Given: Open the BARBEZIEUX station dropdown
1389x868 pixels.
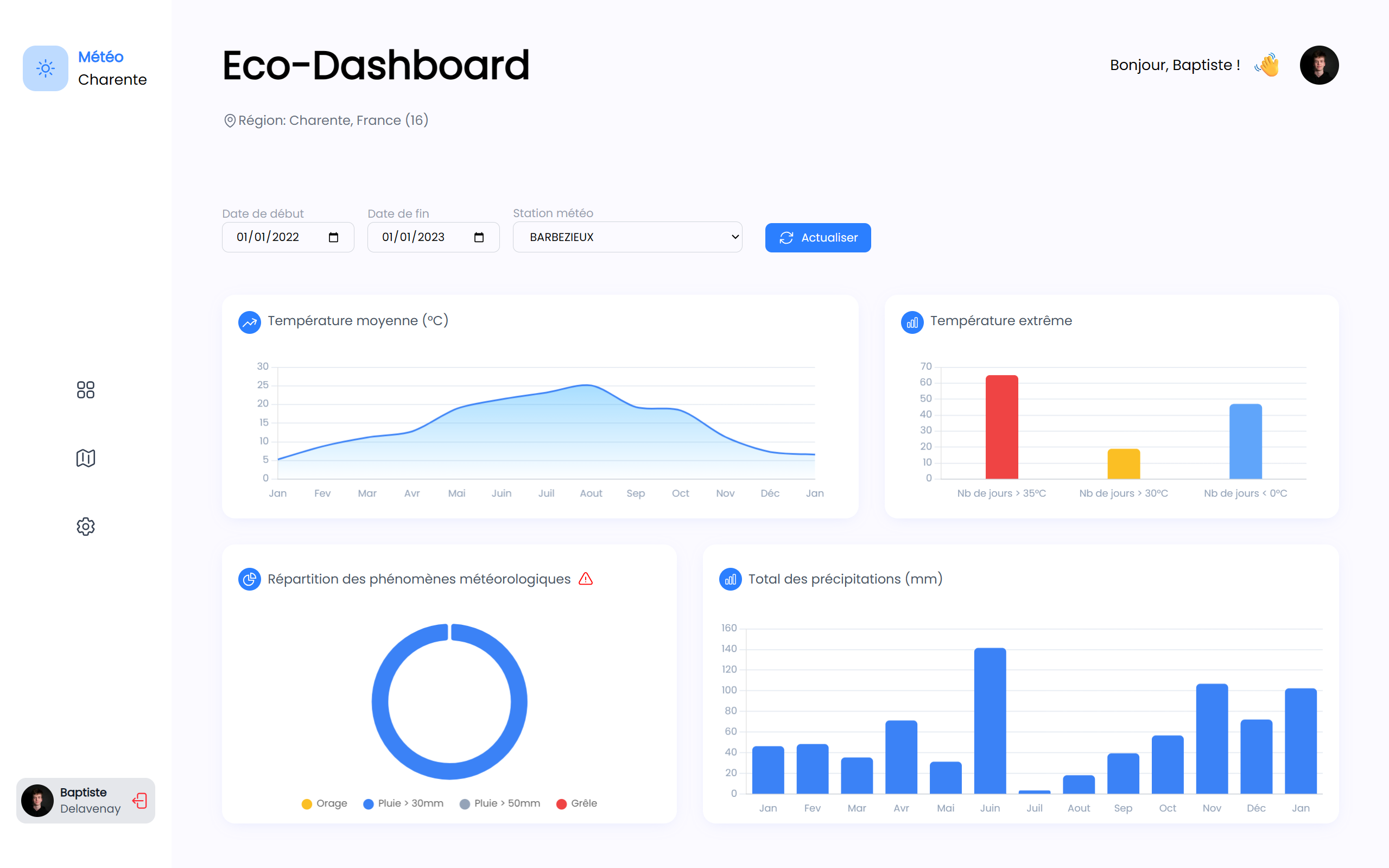Looking at the screenshot, I should pyautogui.click(x=627, y=237).
